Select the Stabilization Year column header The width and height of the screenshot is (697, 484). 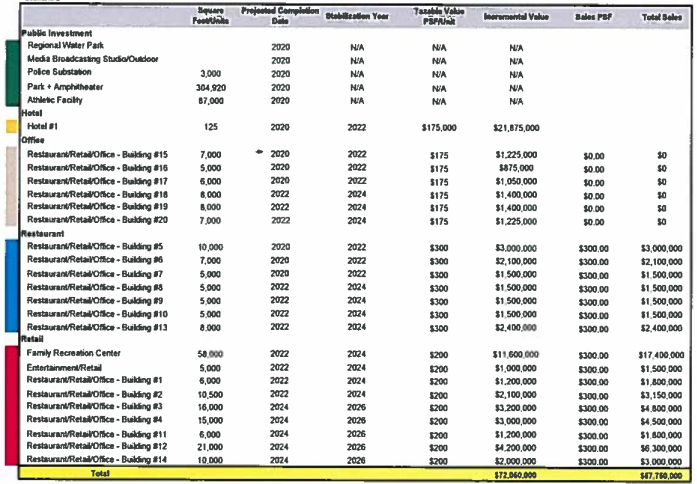pos(356,17)
